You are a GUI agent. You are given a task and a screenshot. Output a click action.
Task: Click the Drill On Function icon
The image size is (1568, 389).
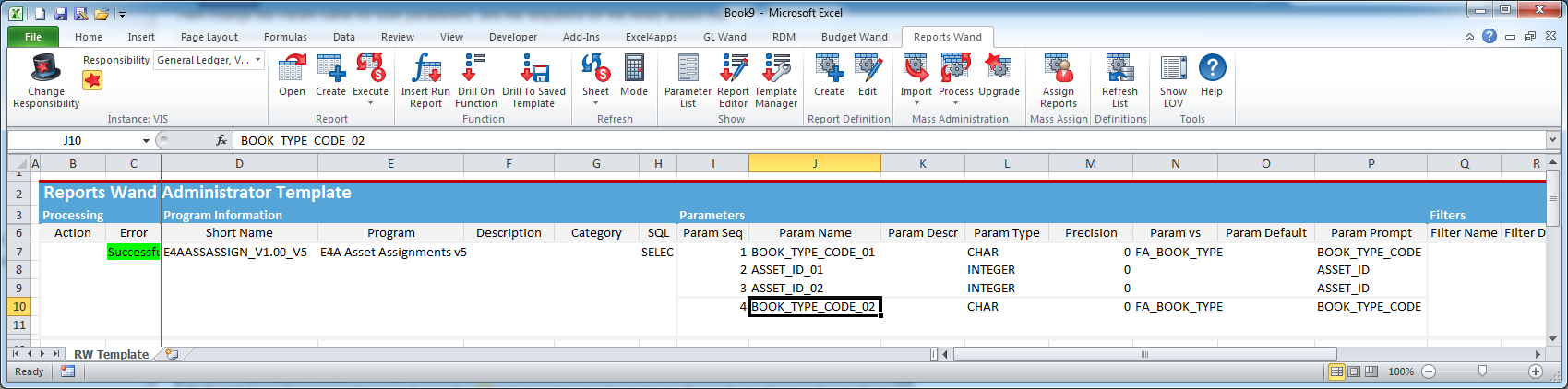coord(475,68)
